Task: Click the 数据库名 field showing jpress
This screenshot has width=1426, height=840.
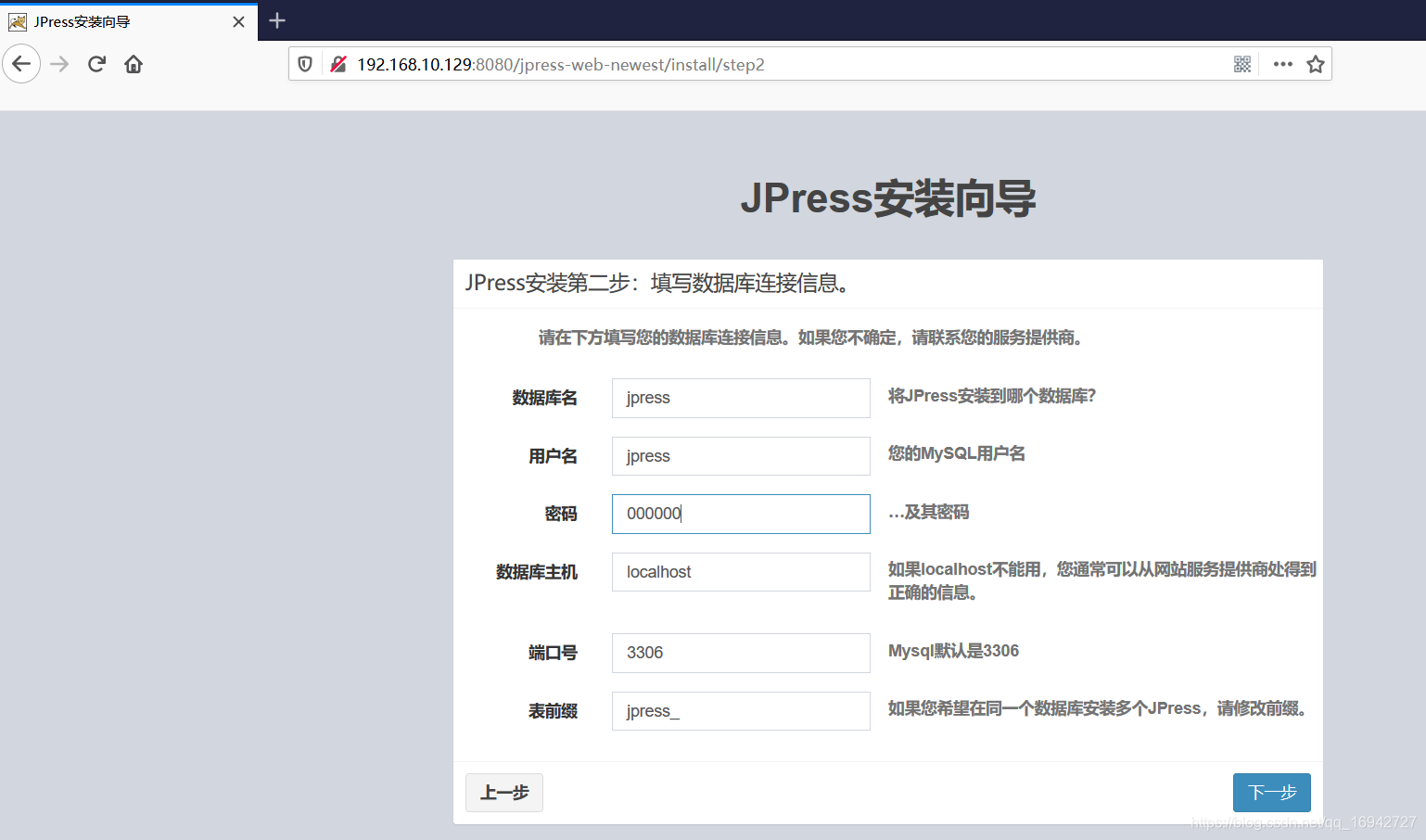Action: click(x=740, y=398)
